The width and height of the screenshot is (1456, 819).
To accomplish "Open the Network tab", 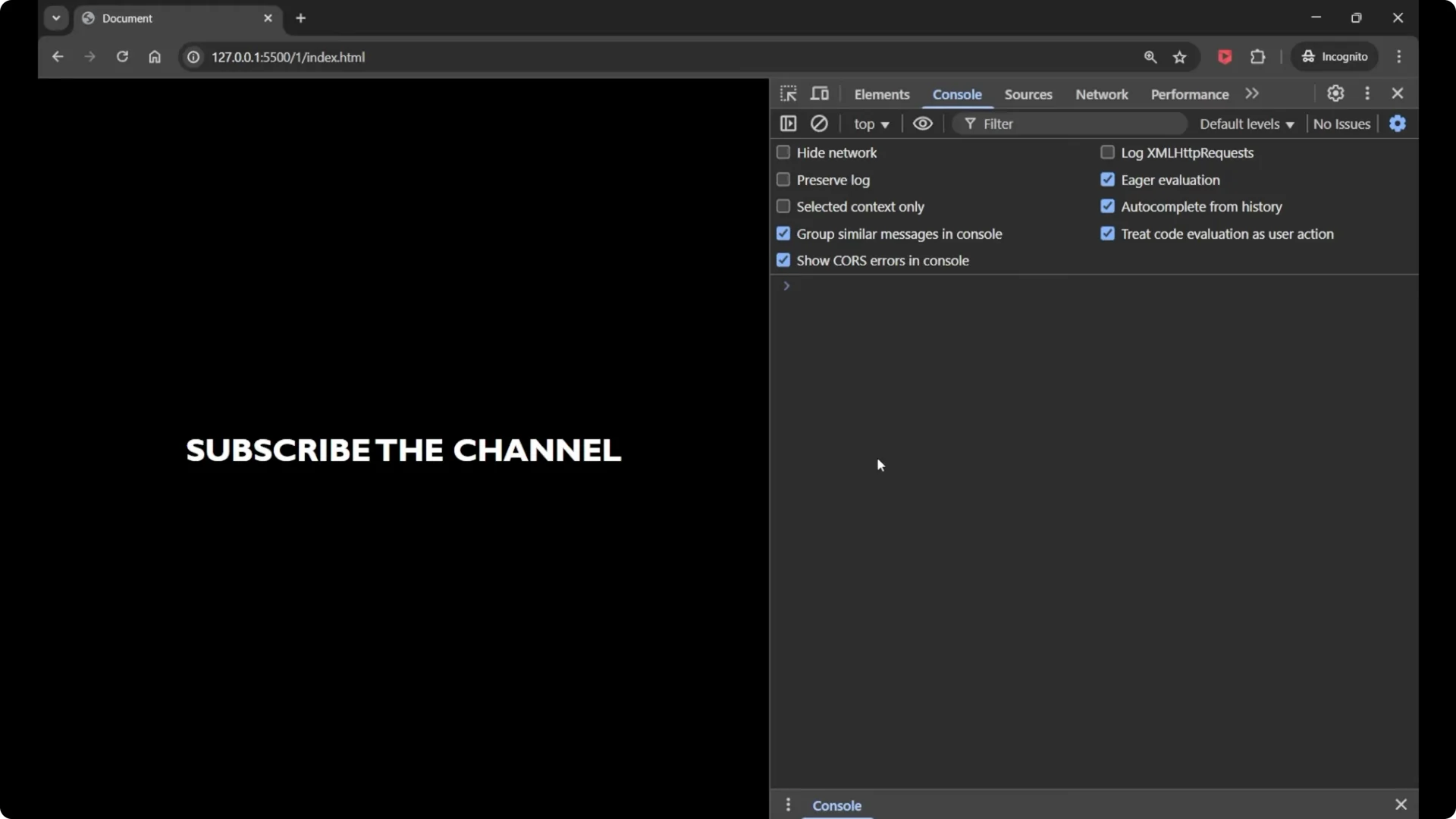I will point(1101,94).
